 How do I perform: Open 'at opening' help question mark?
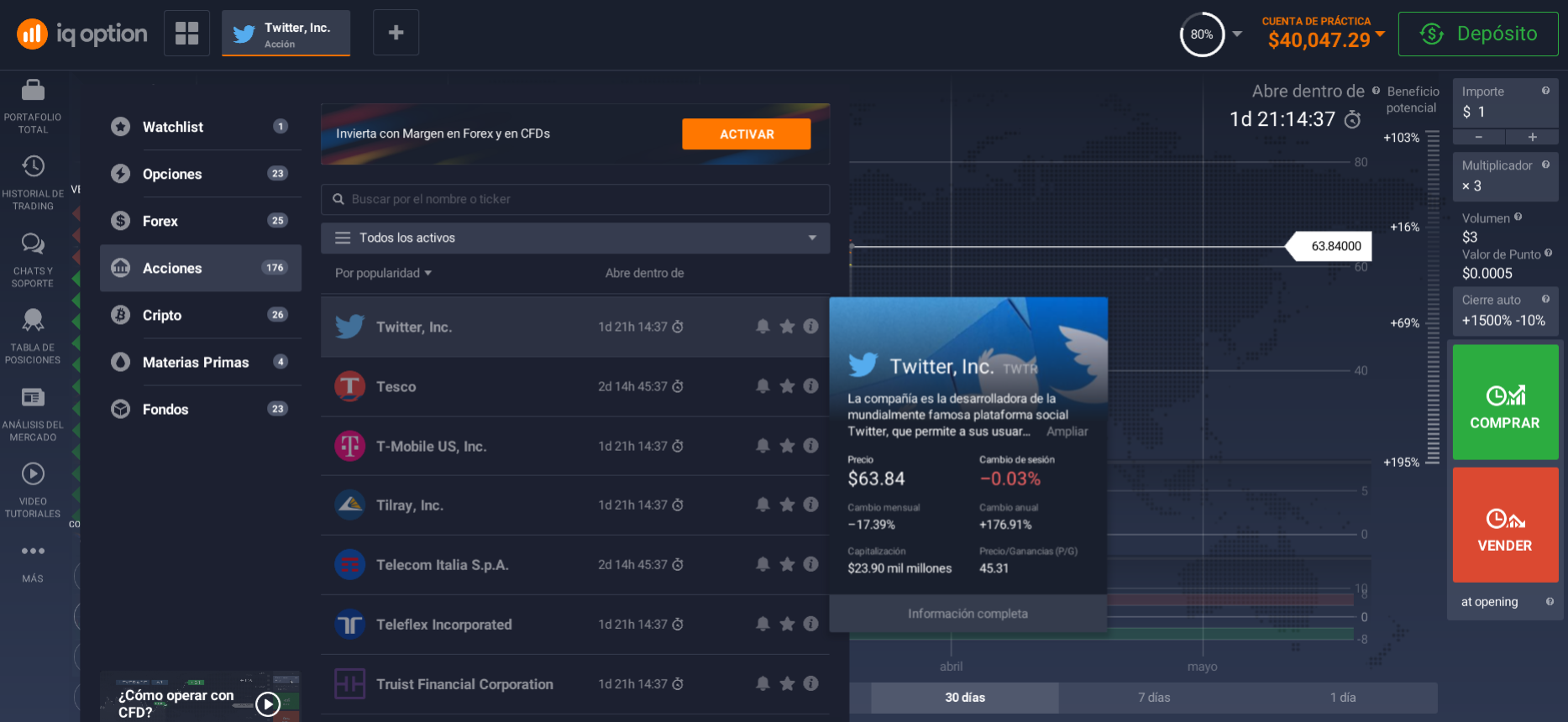tap(1550, 601)
